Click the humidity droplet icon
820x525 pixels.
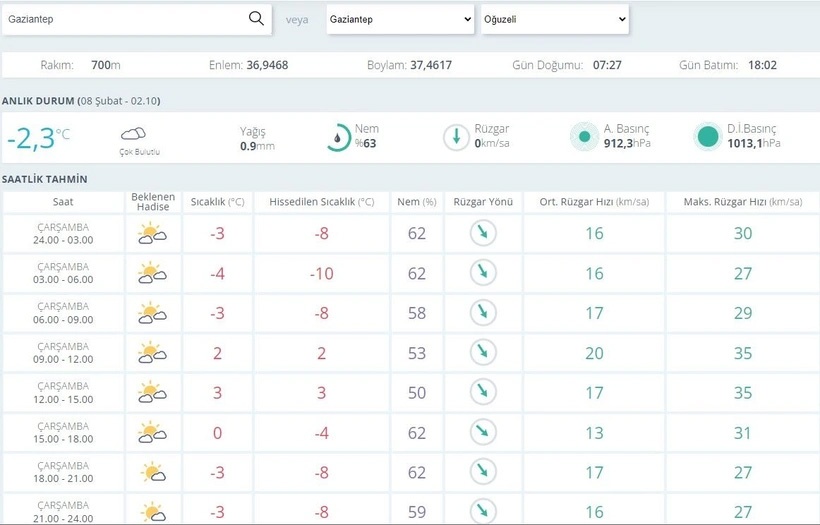pos(338,137)
